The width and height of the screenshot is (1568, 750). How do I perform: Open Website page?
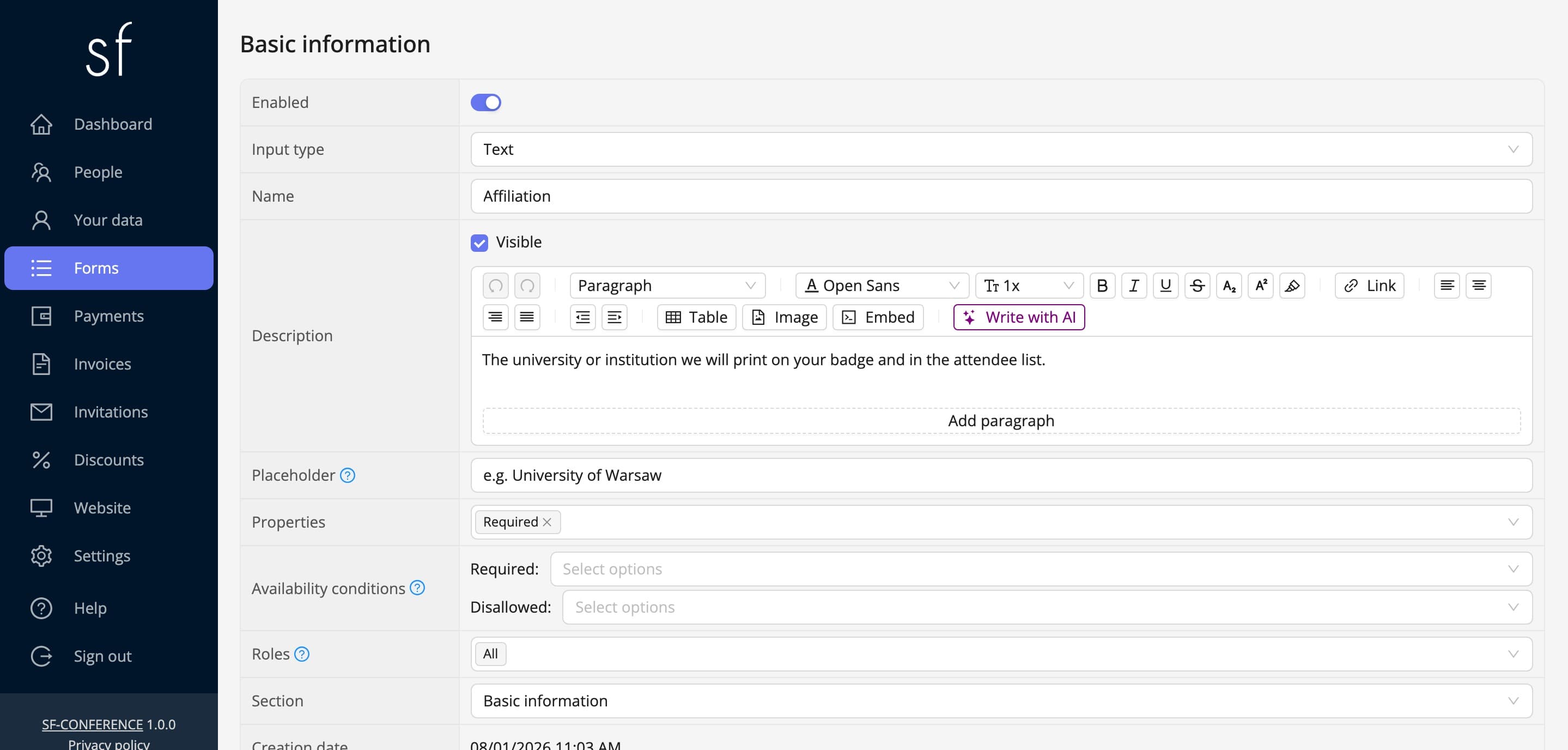(x=109, y=507)
